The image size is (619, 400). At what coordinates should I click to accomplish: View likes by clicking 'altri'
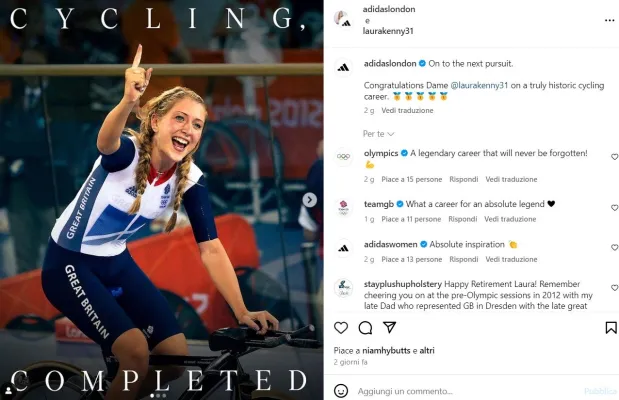(x=426, y=351)
